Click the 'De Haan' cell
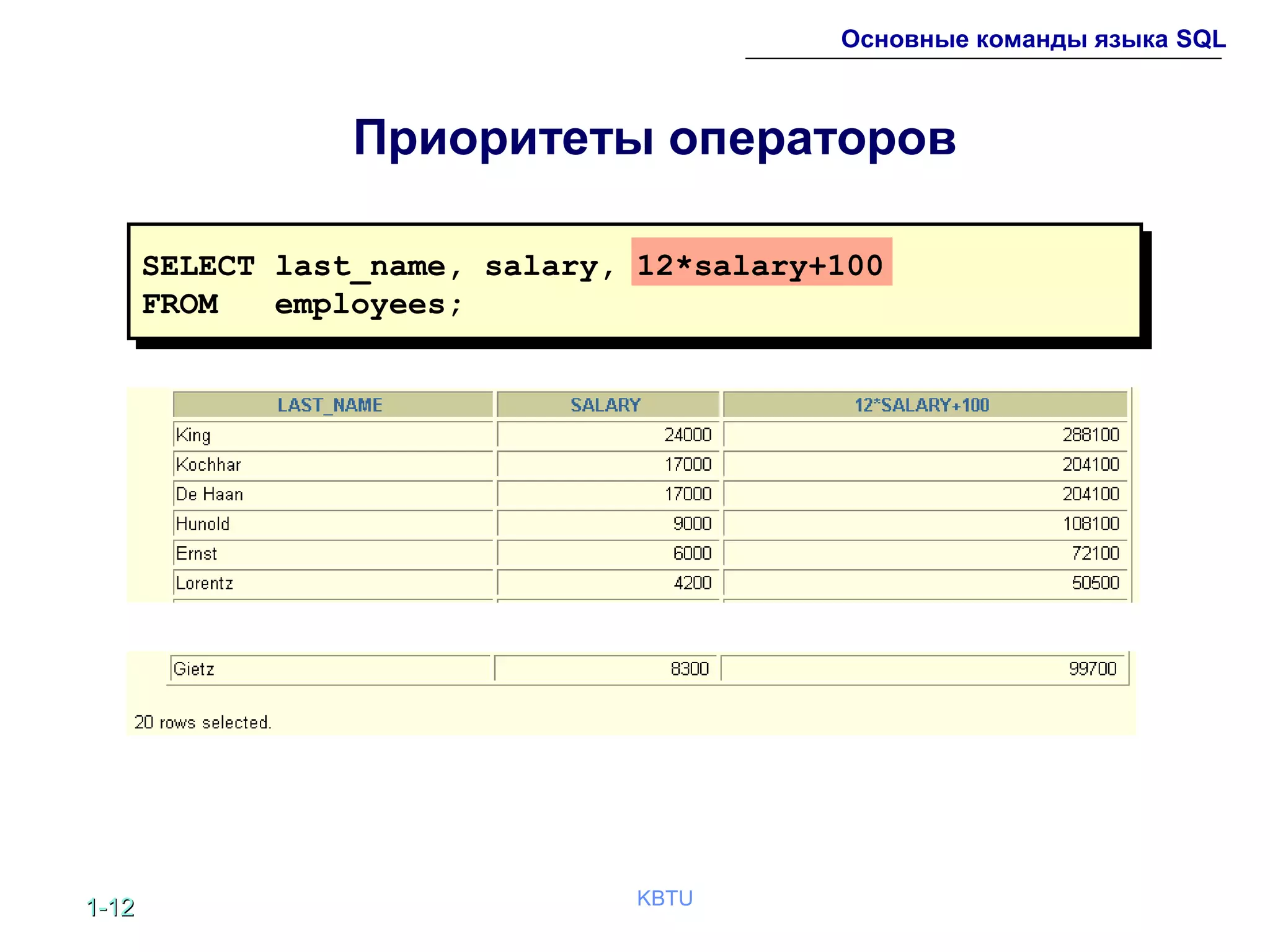 tap(333, 494)
